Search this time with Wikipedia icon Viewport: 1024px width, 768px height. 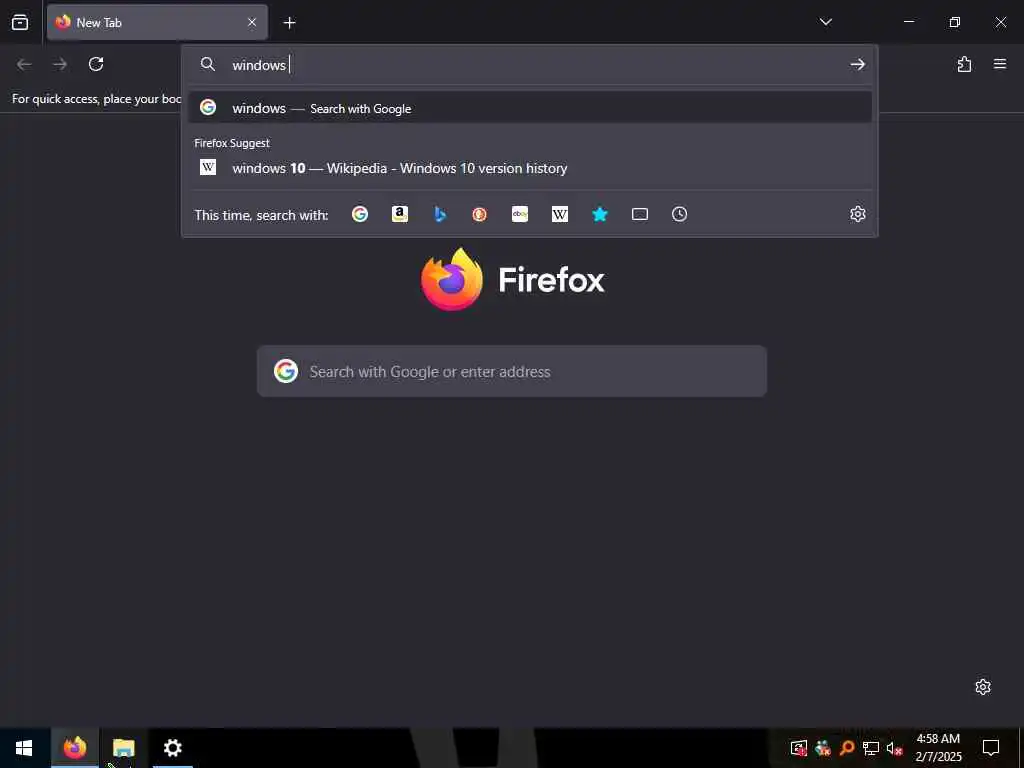[x=560, y=214]
